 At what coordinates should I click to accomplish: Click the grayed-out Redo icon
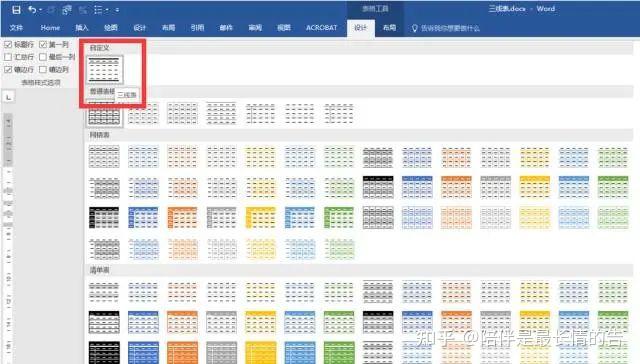coord(51,9)
